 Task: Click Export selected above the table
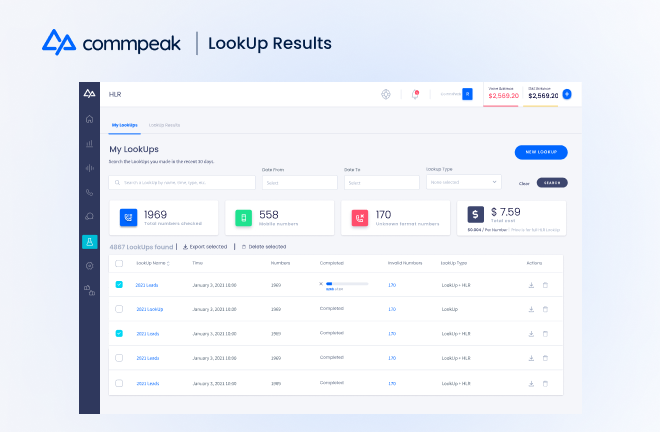(205, 247)
